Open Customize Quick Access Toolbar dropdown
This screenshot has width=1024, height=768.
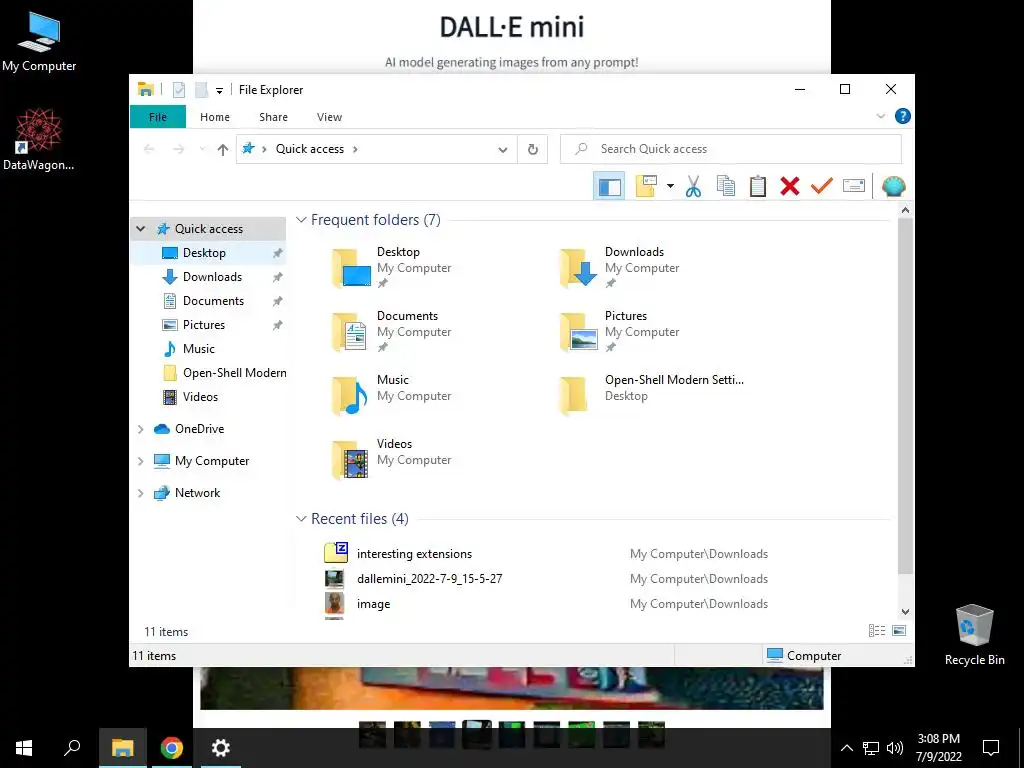coord(219,90)
